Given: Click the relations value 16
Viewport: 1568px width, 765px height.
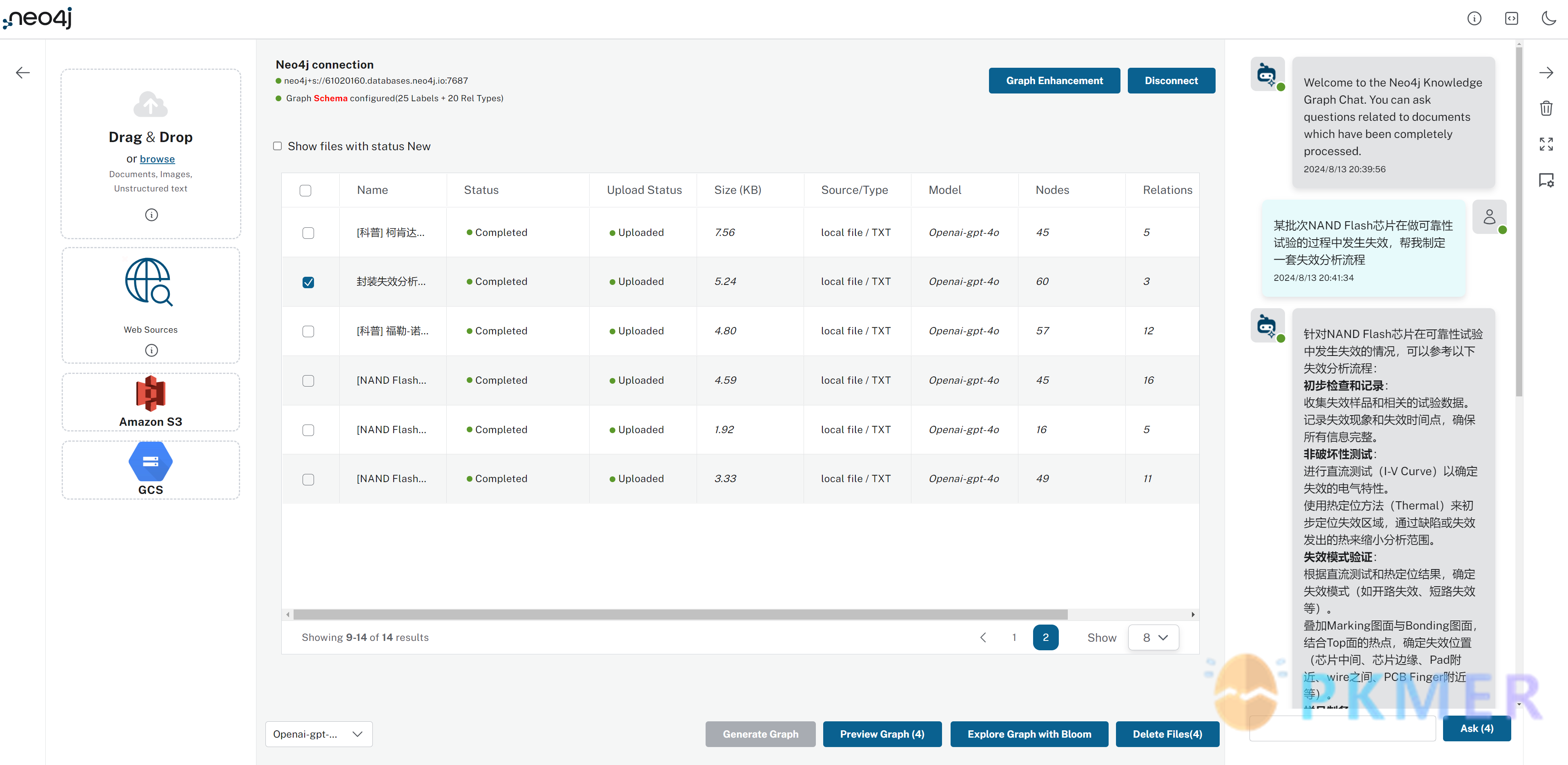Looking at the screenshot, I should click(1148, 380).
